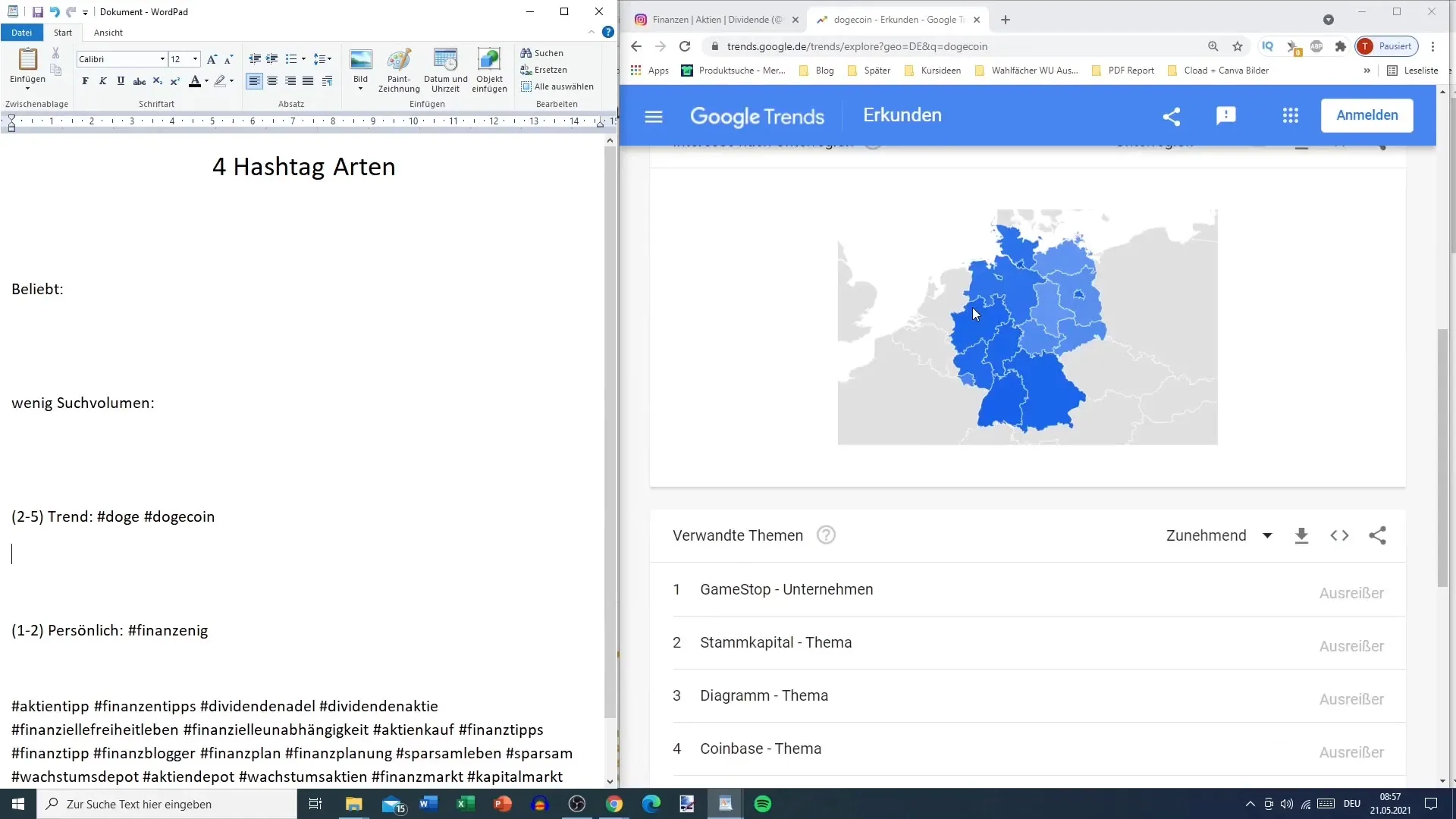Align text right
1456x819 pixels.
[290, 81]
